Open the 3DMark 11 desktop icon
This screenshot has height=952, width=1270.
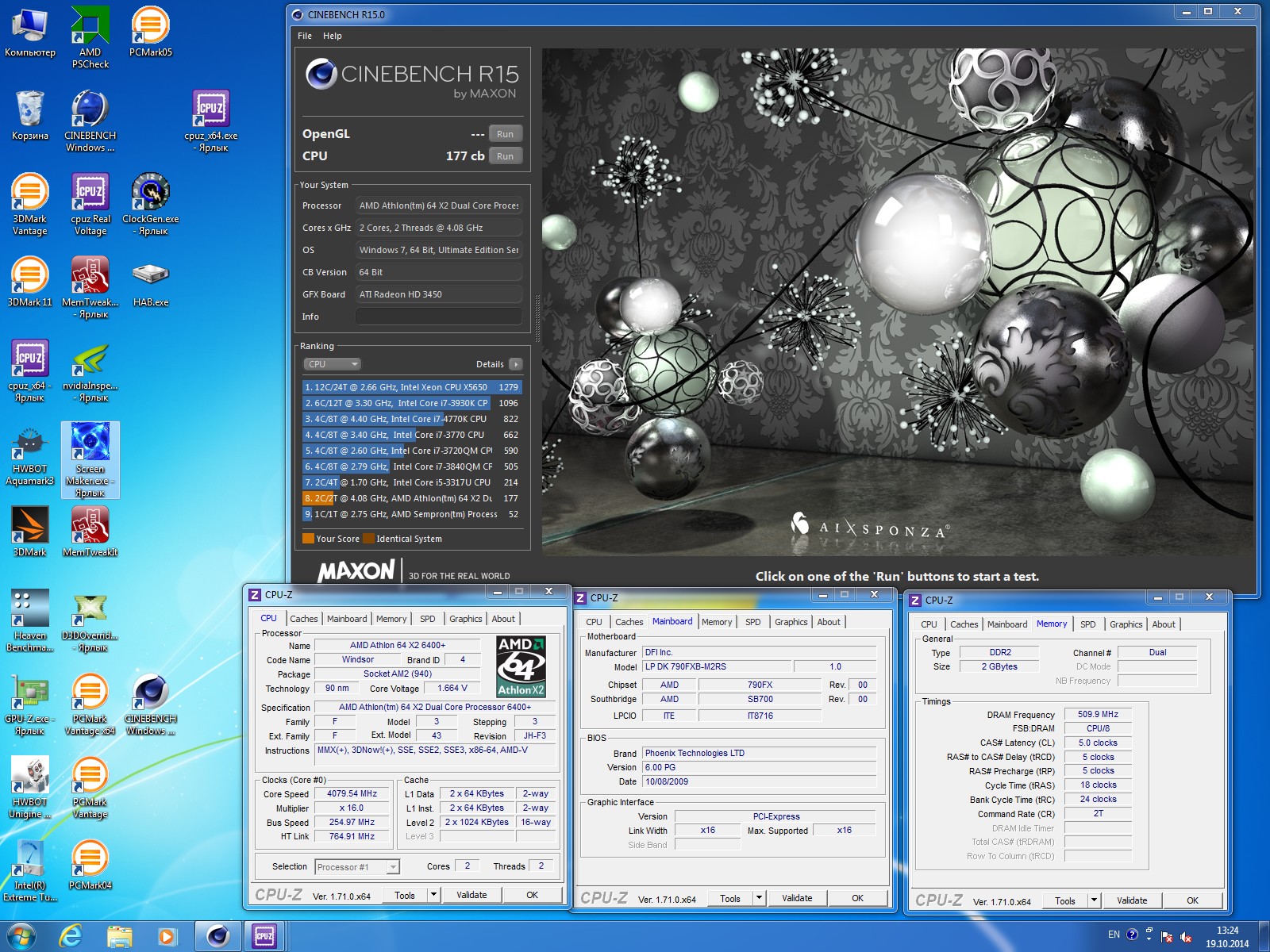coord(30,282)
